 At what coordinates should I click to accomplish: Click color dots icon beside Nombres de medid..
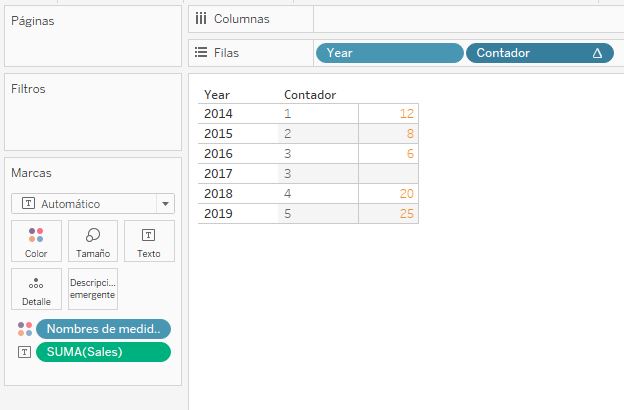(25, 329)
